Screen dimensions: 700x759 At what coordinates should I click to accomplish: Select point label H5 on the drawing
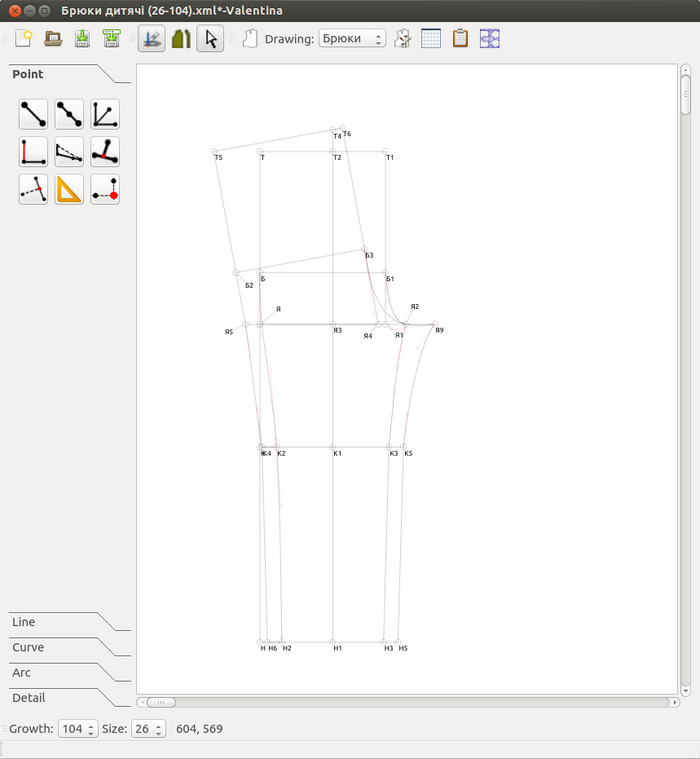click(403, 649)
